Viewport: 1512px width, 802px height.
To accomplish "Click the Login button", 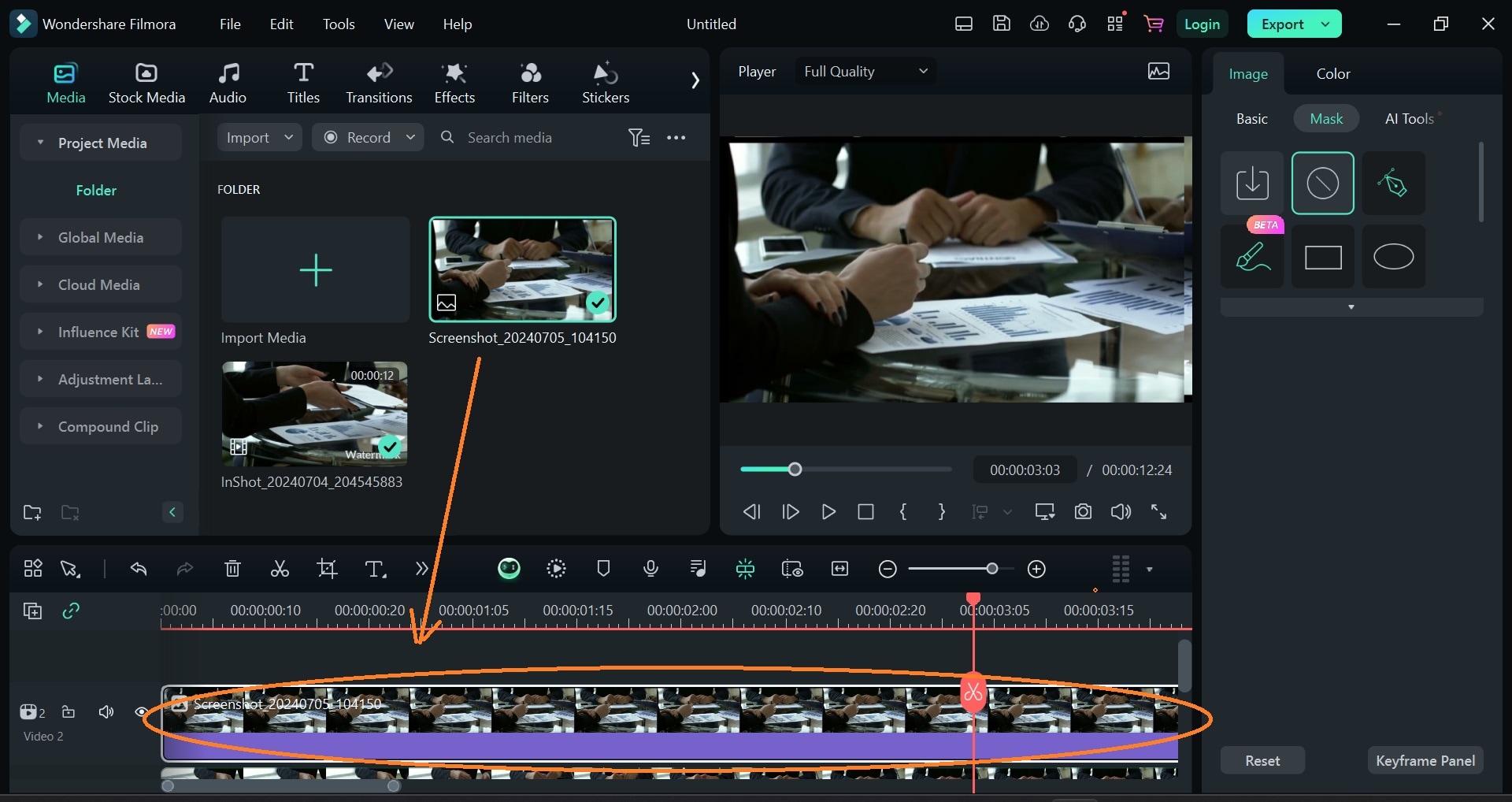I will coord(1202,24).
